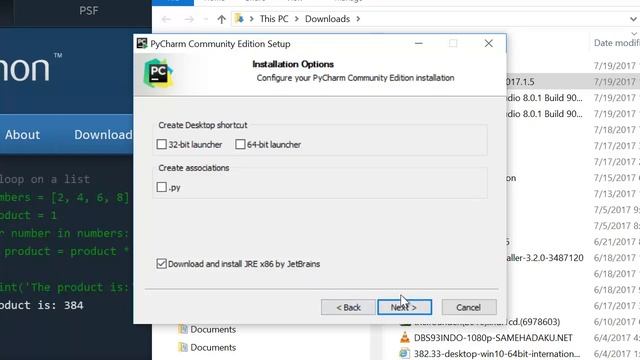Switch to the PSF tab on the Python site
Screen dimensions: 640x360
[x=89, y=10]
